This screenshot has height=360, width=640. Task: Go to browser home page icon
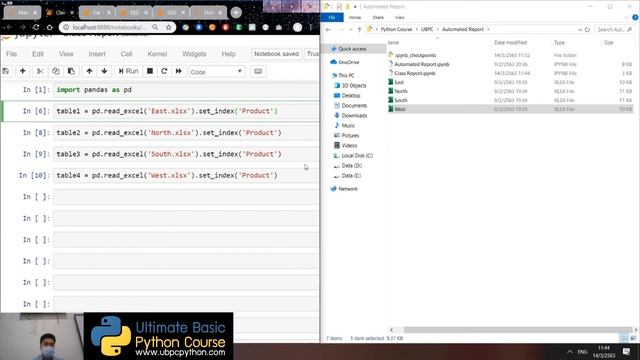point(49,27)
